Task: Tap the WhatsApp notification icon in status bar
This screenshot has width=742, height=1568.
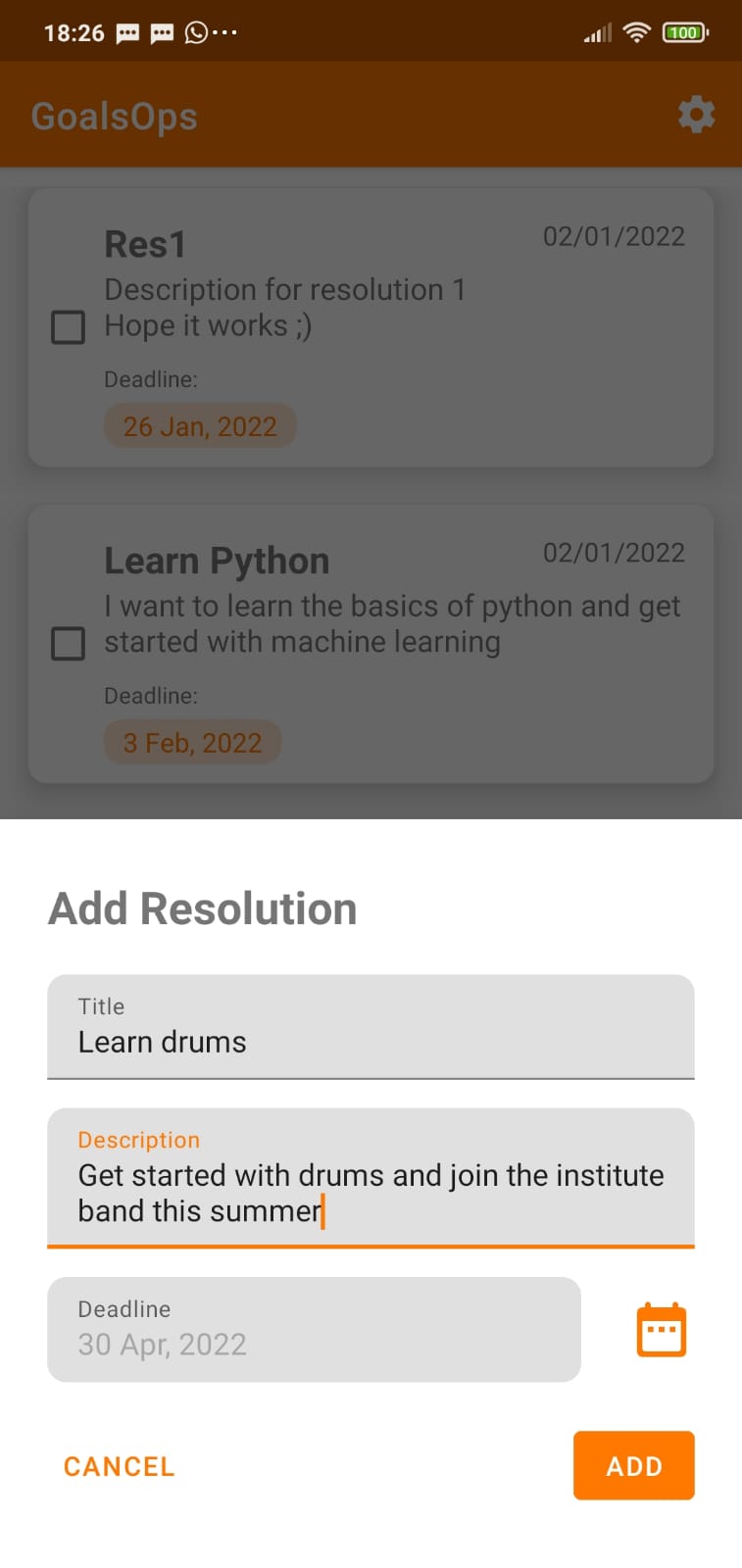Action: point(196,32)
